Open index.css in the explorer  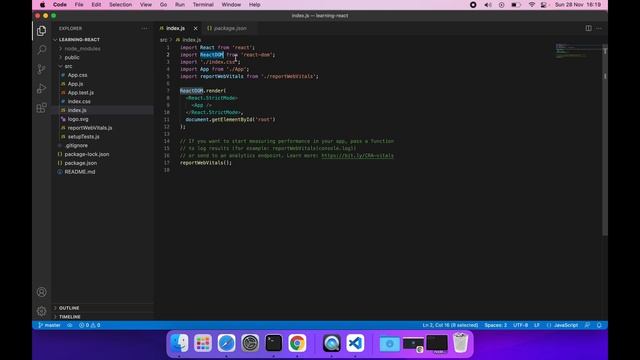pyautogui.click(x=79, y=101)
